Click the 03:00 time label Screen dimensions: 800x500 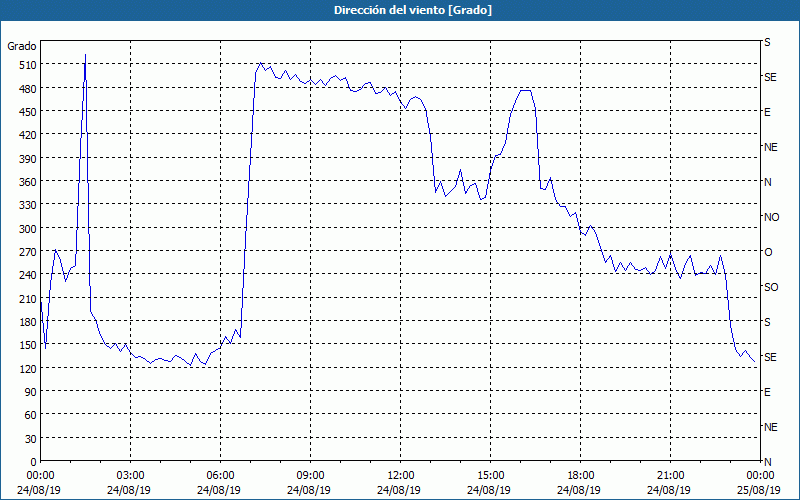point(131,476)
